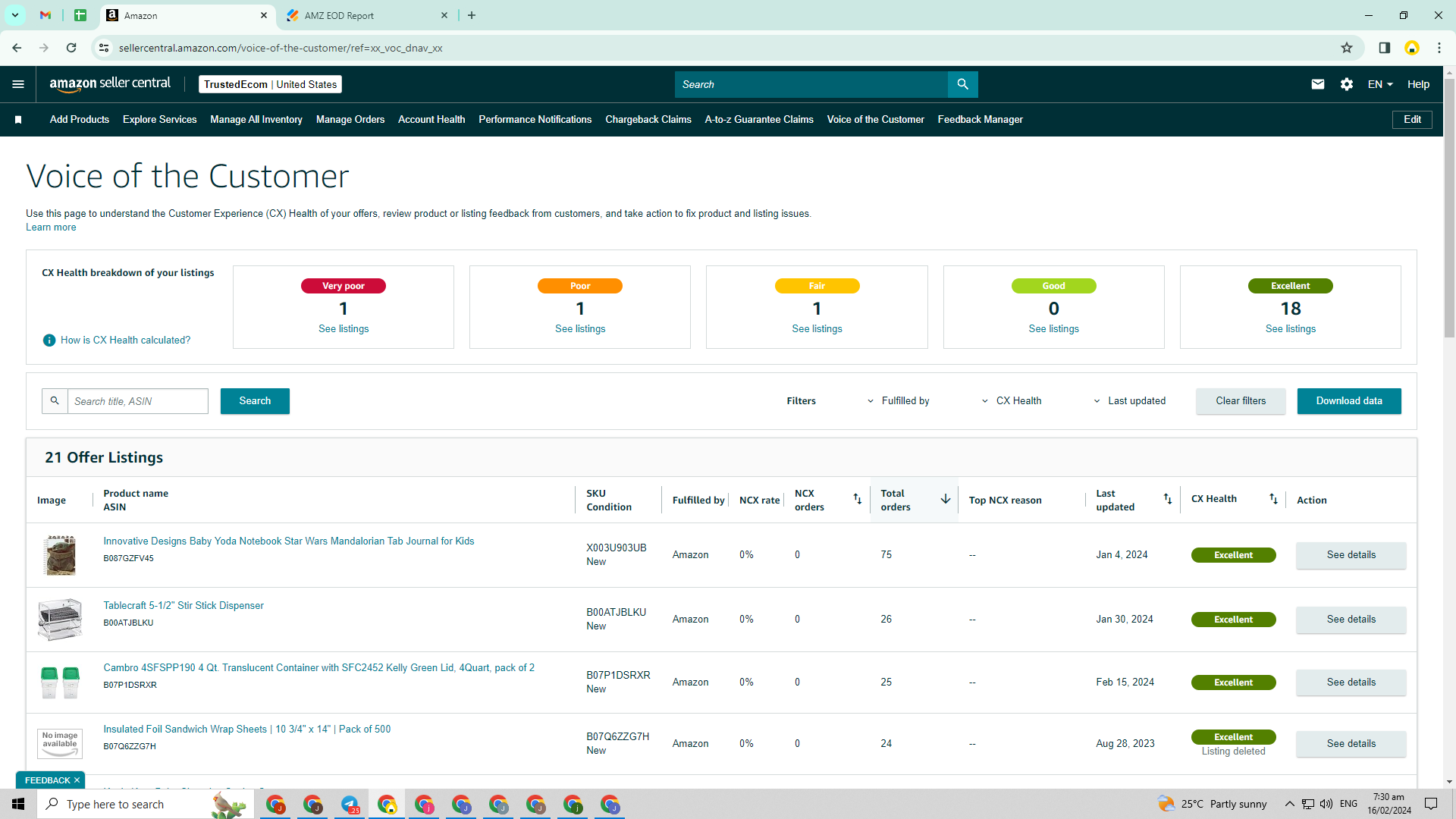Click the Search title, ASIN field
Image resolution: width=1456 pixels, height=819 pixels.
coord(138,401)
